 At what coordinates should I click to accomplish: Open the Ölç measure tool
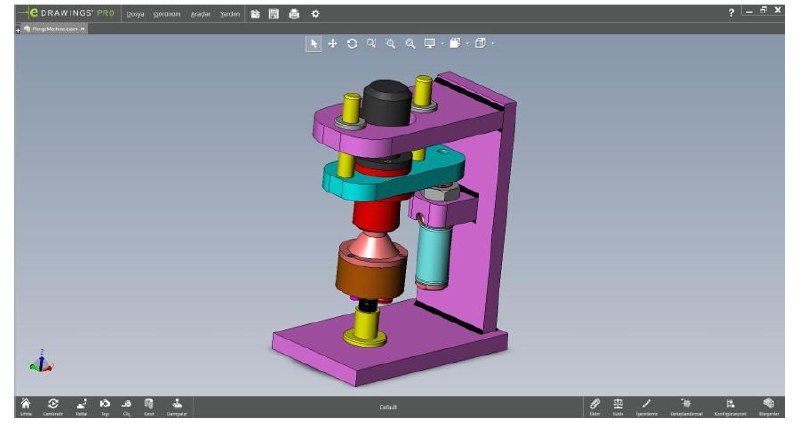click(127, 404)
